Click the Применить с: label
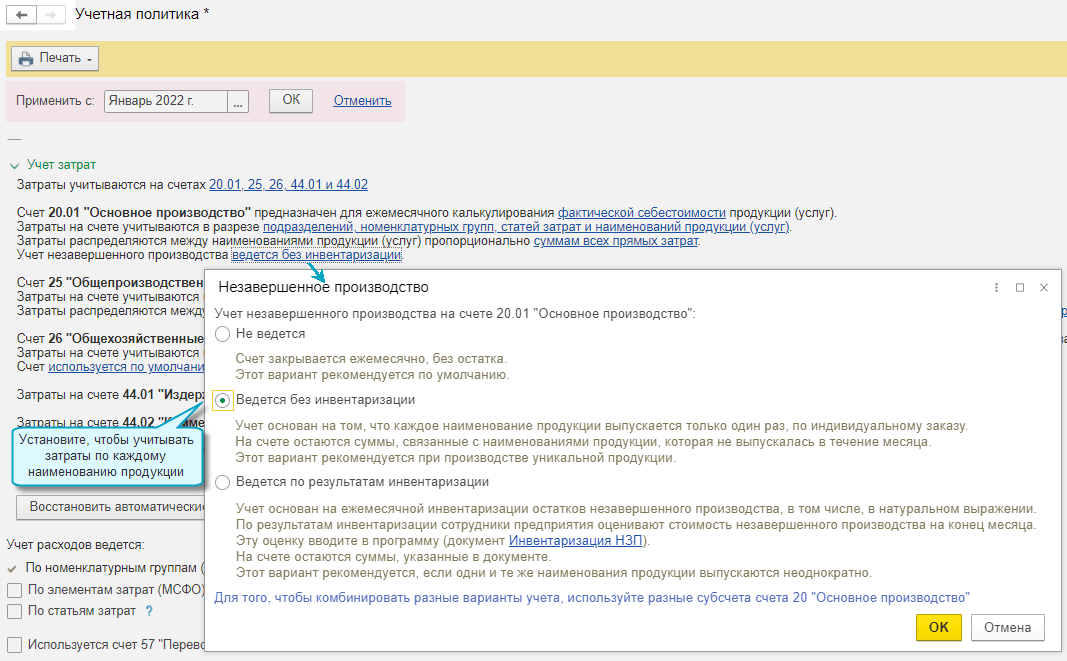Viewport: 1067px width, 661px height. (x=55, y=101)
